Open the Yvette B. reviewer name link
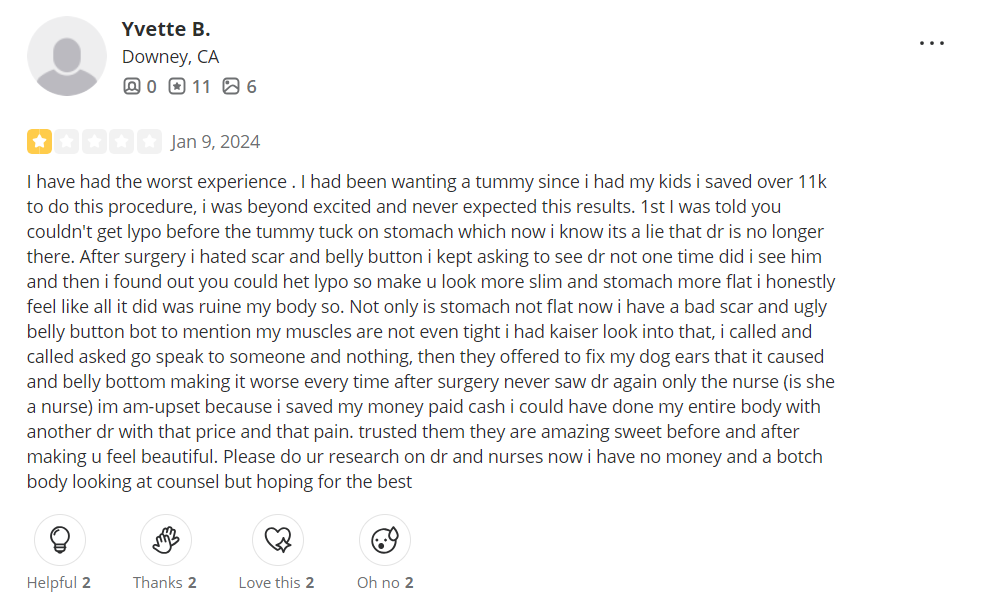990x602 pixels. pos(166,29)
